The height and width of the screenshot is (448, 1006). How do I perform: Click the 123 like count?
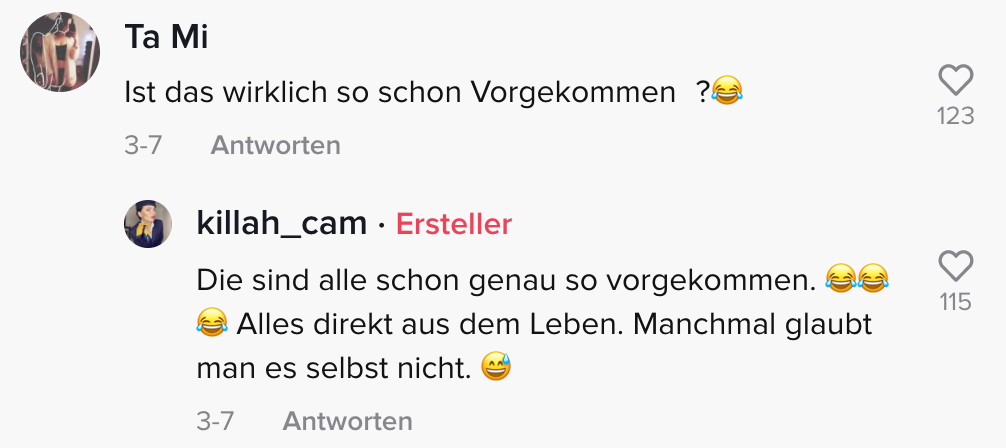point(955,116)
